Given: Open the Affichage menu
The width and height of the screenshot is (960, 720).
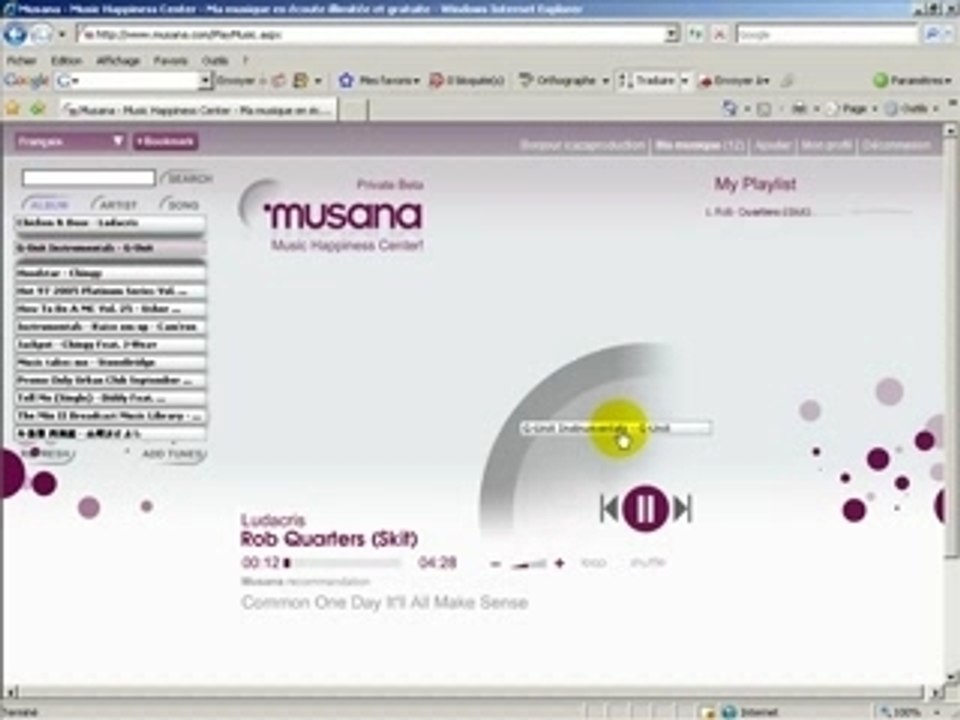Looking at the screenshot, I should coord(118,61).
